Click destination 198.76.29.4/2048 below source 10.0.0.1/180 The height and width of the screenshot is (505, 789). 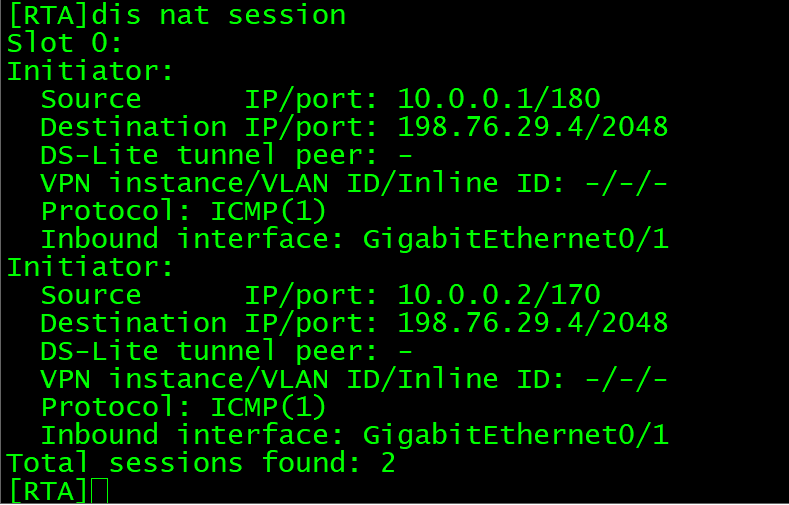click(x=533, y=127)
